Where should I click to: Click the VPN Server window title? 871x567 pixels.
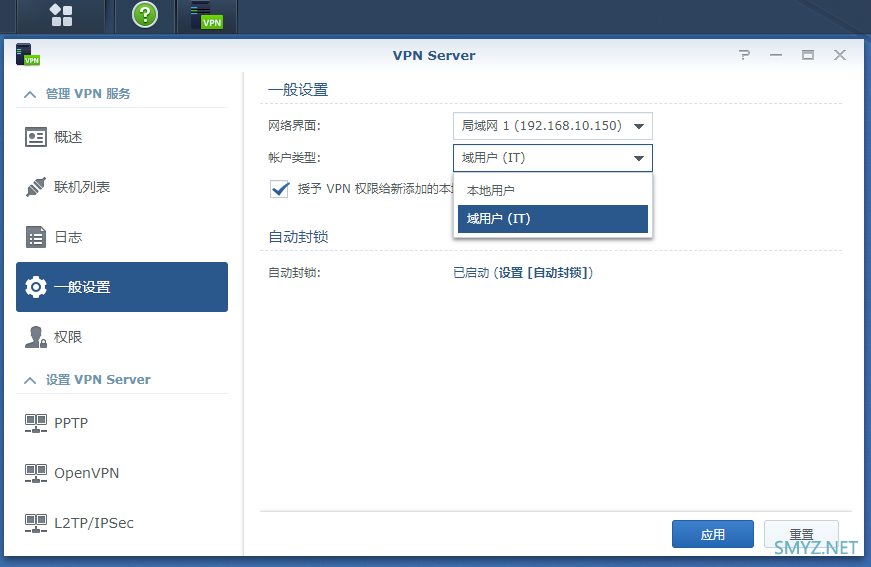click(434, 56)
